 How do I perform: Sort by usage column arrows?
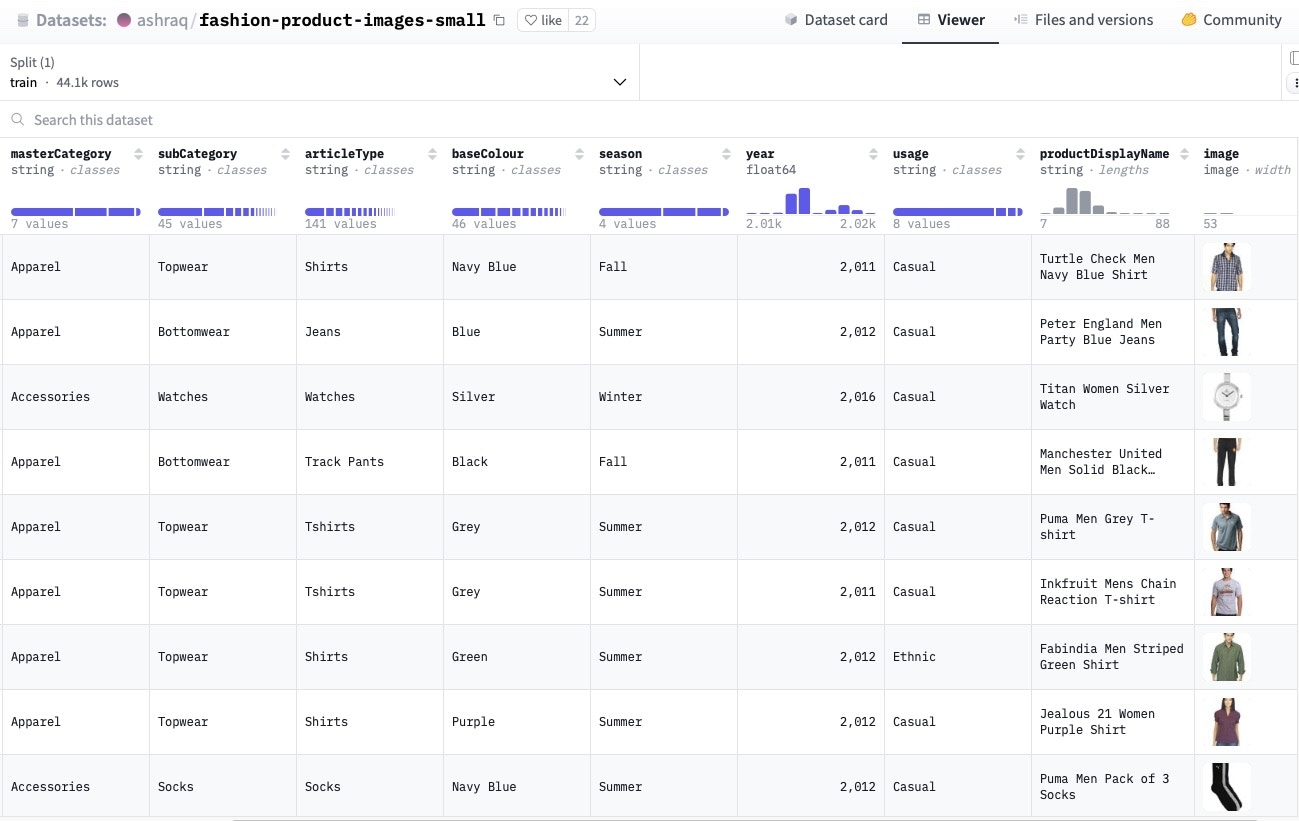coord(1020,154)
